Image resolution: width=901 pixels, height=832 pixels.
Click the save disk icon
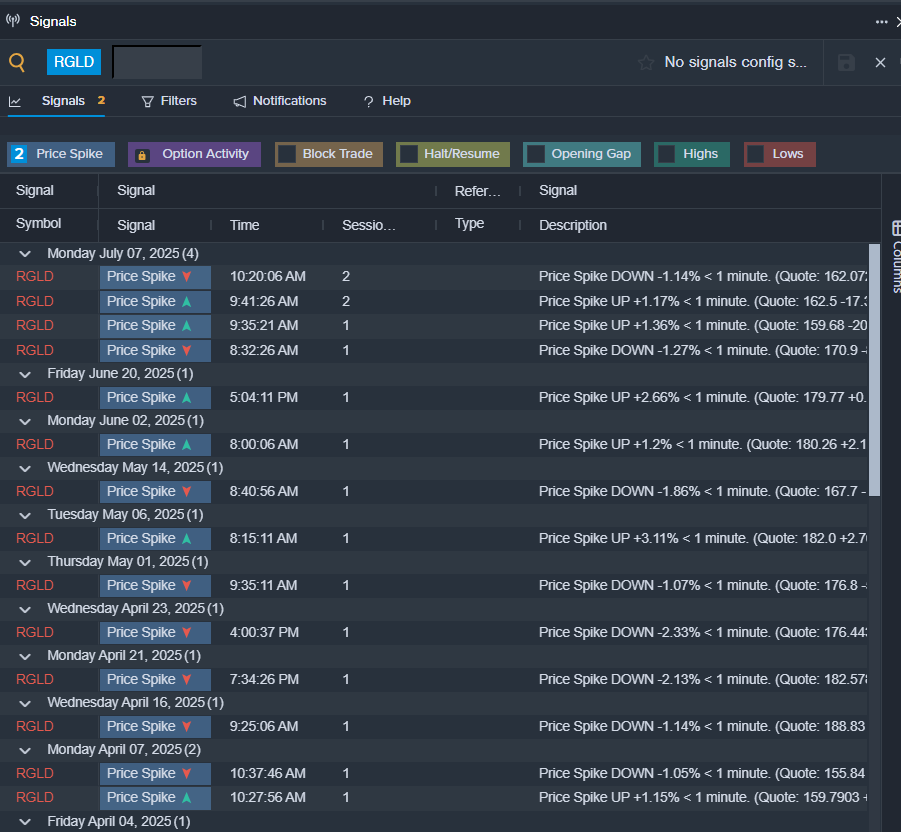[846, 62]
